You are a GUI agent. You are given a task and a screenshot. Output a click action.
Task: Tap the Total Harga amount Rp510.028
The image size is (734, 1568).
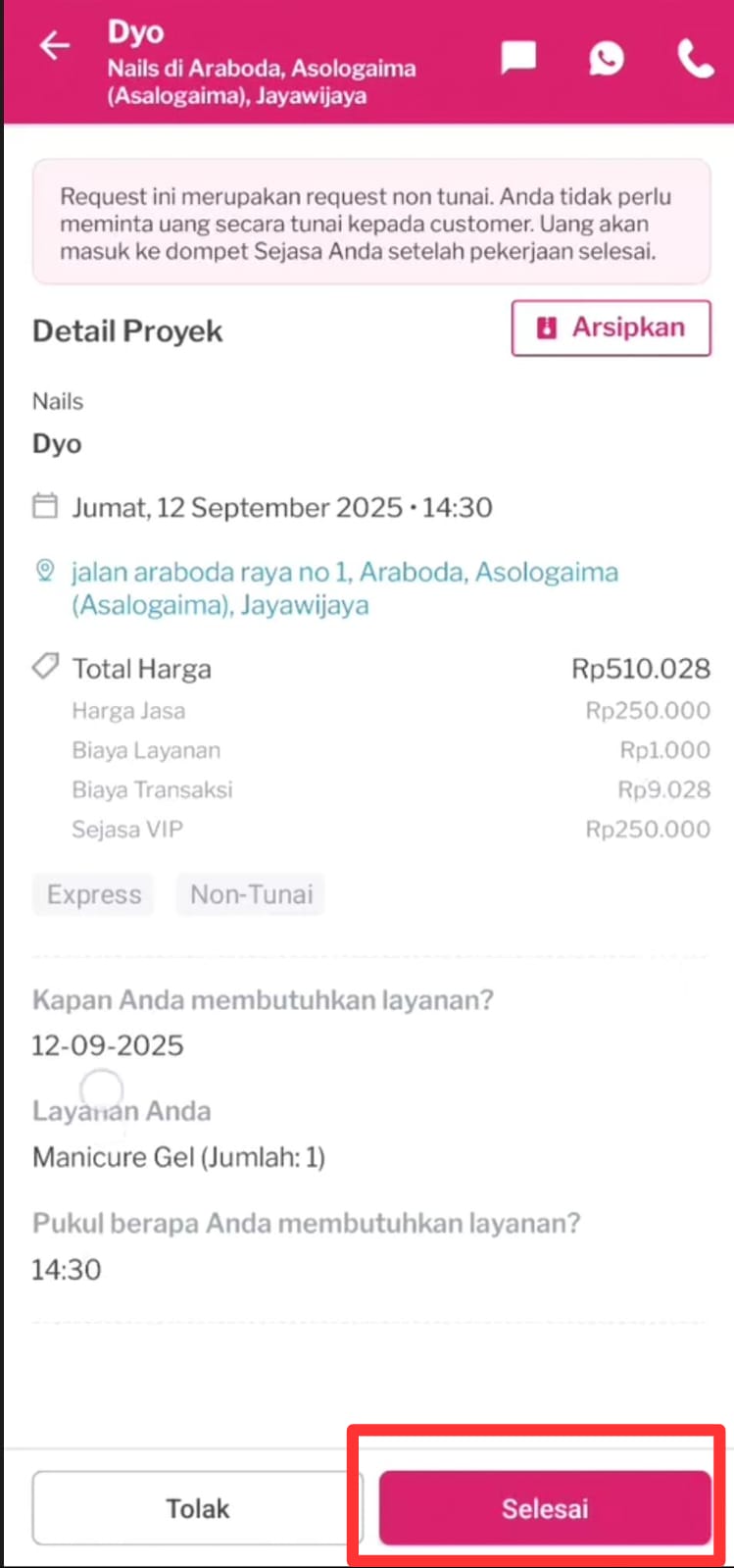click(x=640, y=669)
